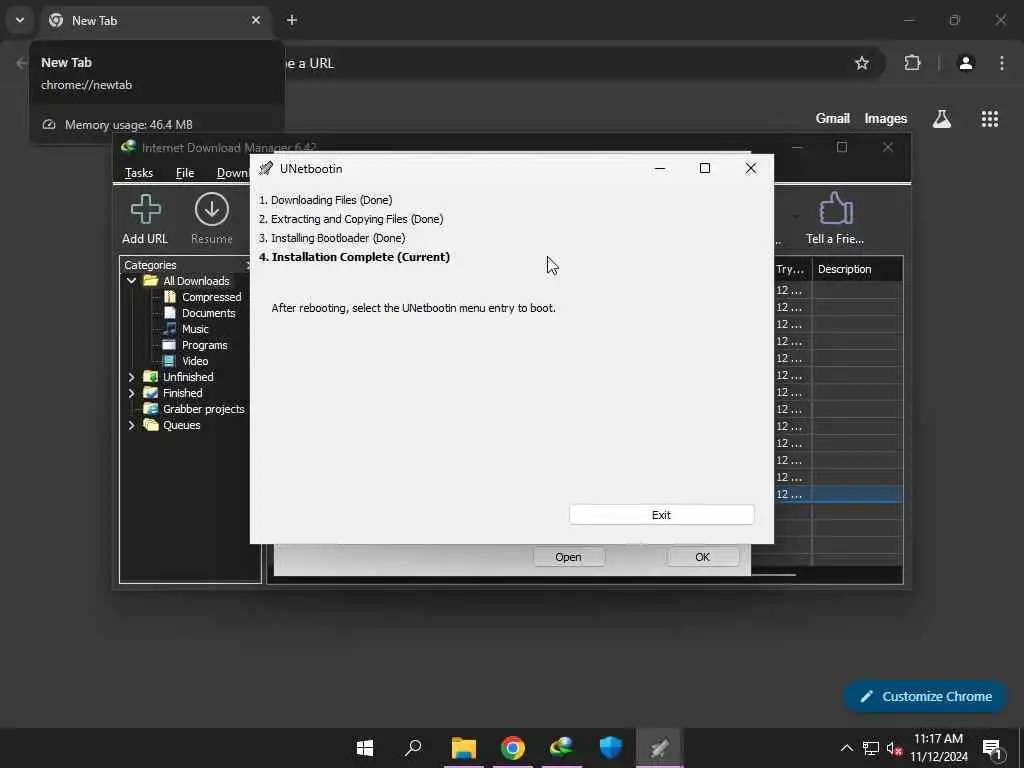1024x768 pixels.
Task: Click the New Tab browser tab
Action: [155, 20]
